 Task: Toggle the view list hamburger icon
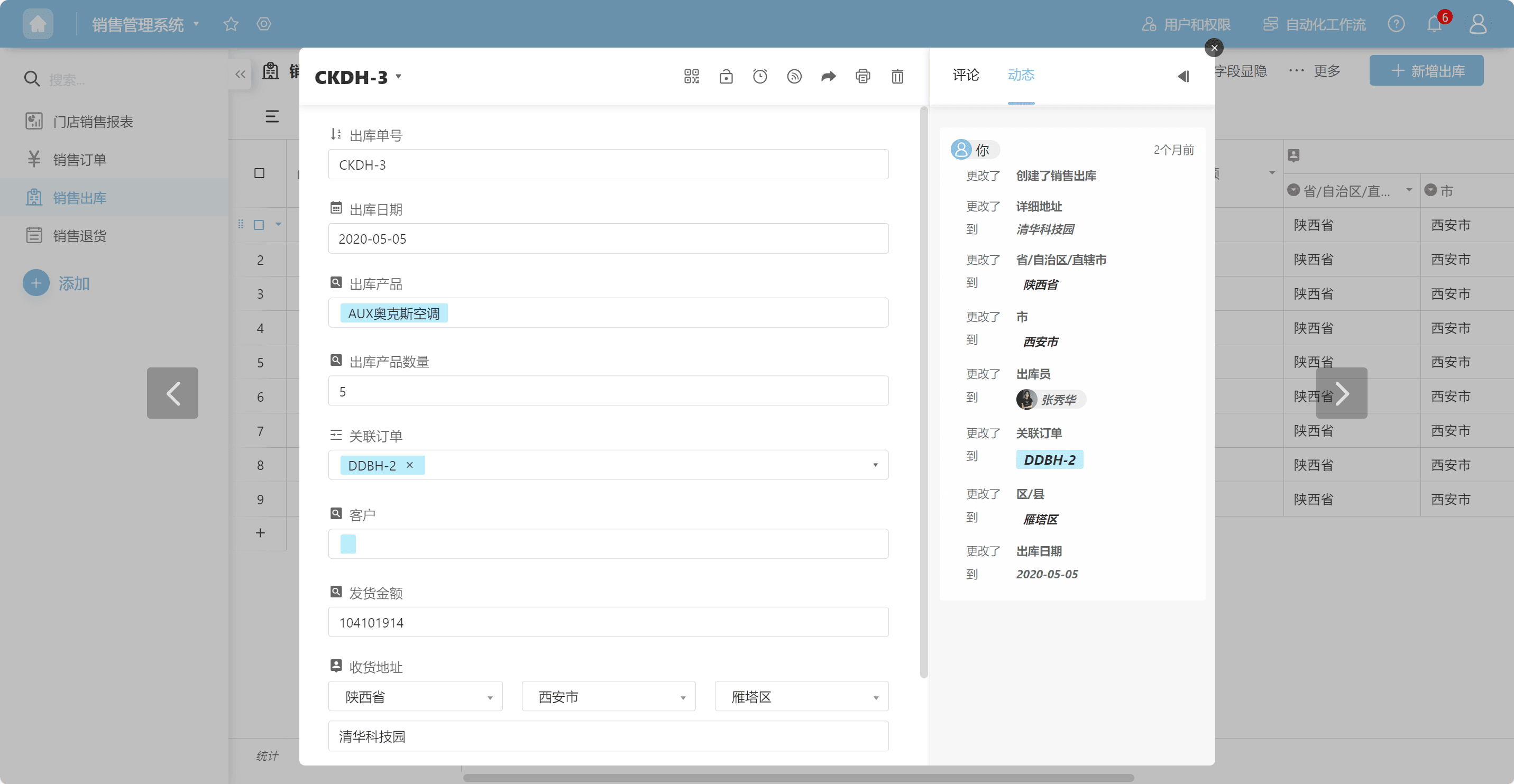[x=272, y=116]
